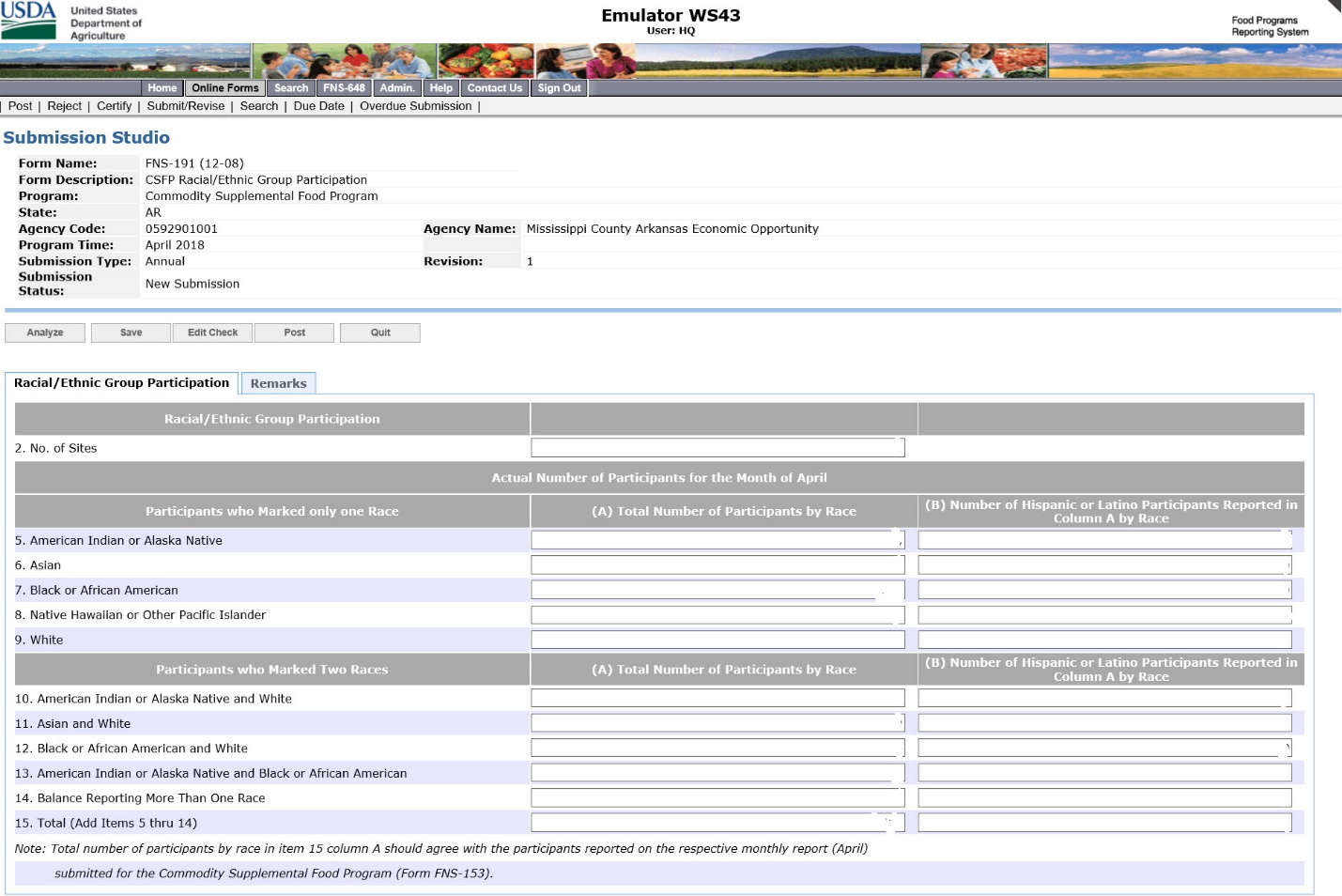Open the Overdue Submission link
Viewport: 1342px width, 896px height.
[415, 106]
